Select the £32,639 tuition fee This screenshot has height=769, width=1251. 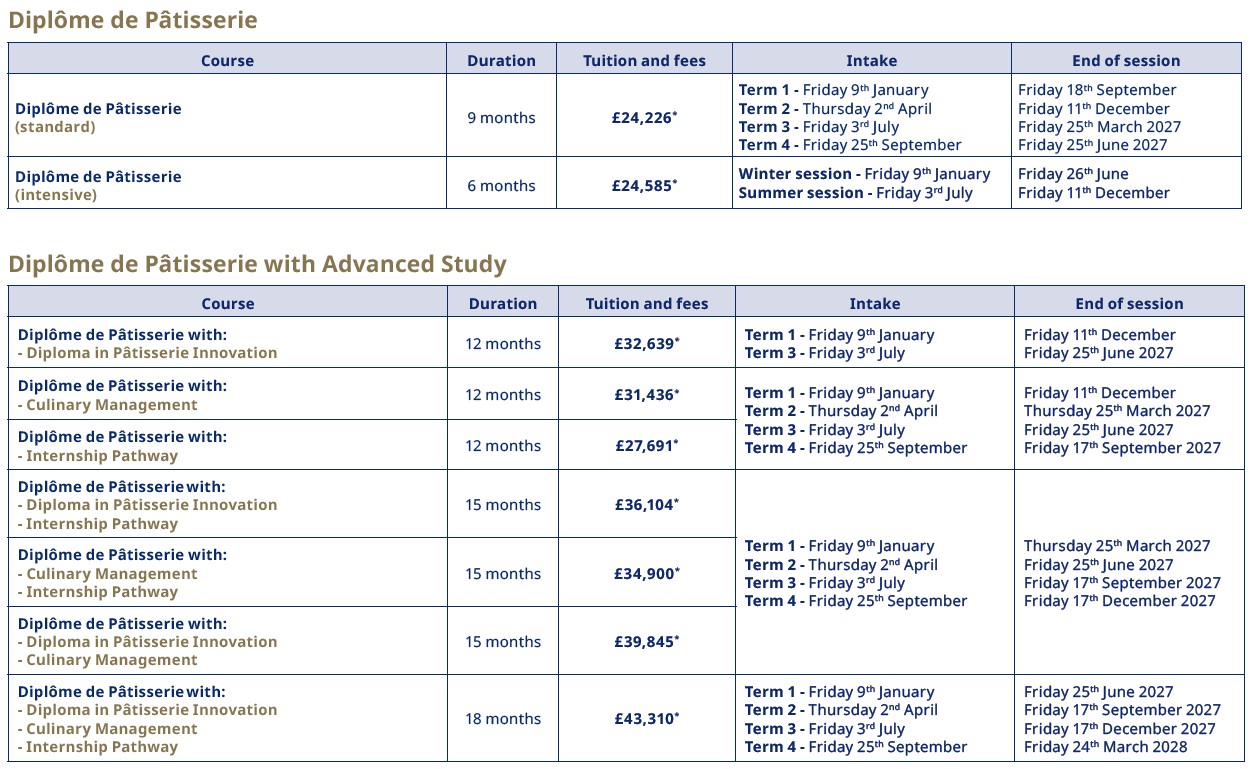(x=646, y=343)
